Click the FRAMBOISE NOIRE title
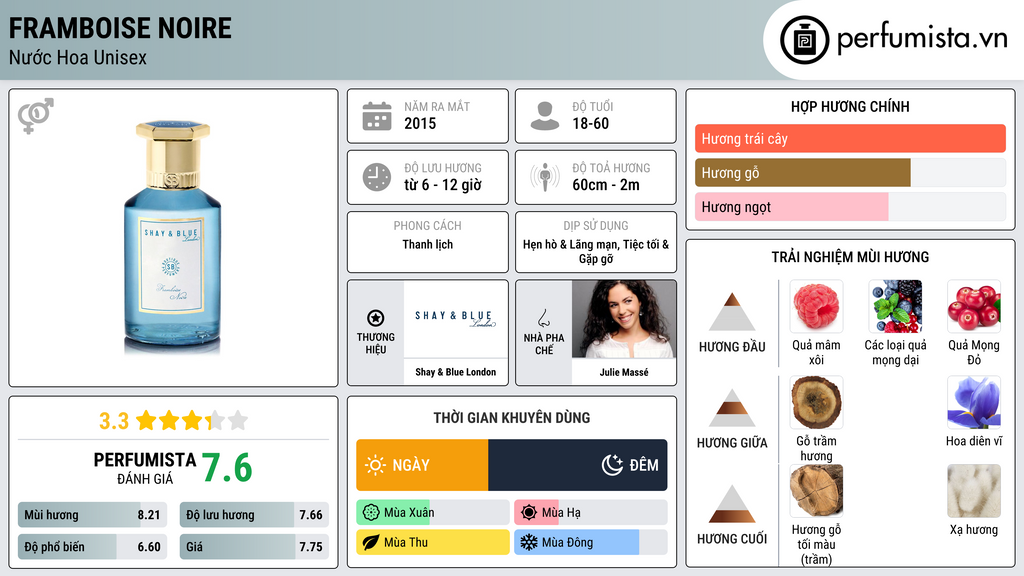The image size is (1024, 576). click(x=120, y=28)
